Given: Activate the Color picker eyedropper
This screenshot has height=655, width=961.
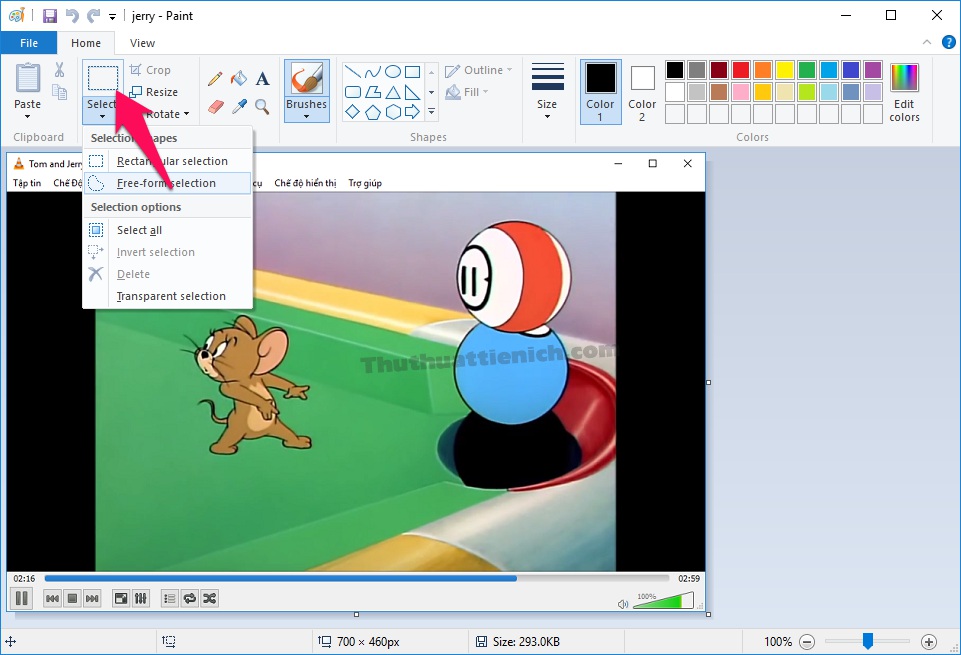Looking at the screenshot, I should [x=239, y=106].
